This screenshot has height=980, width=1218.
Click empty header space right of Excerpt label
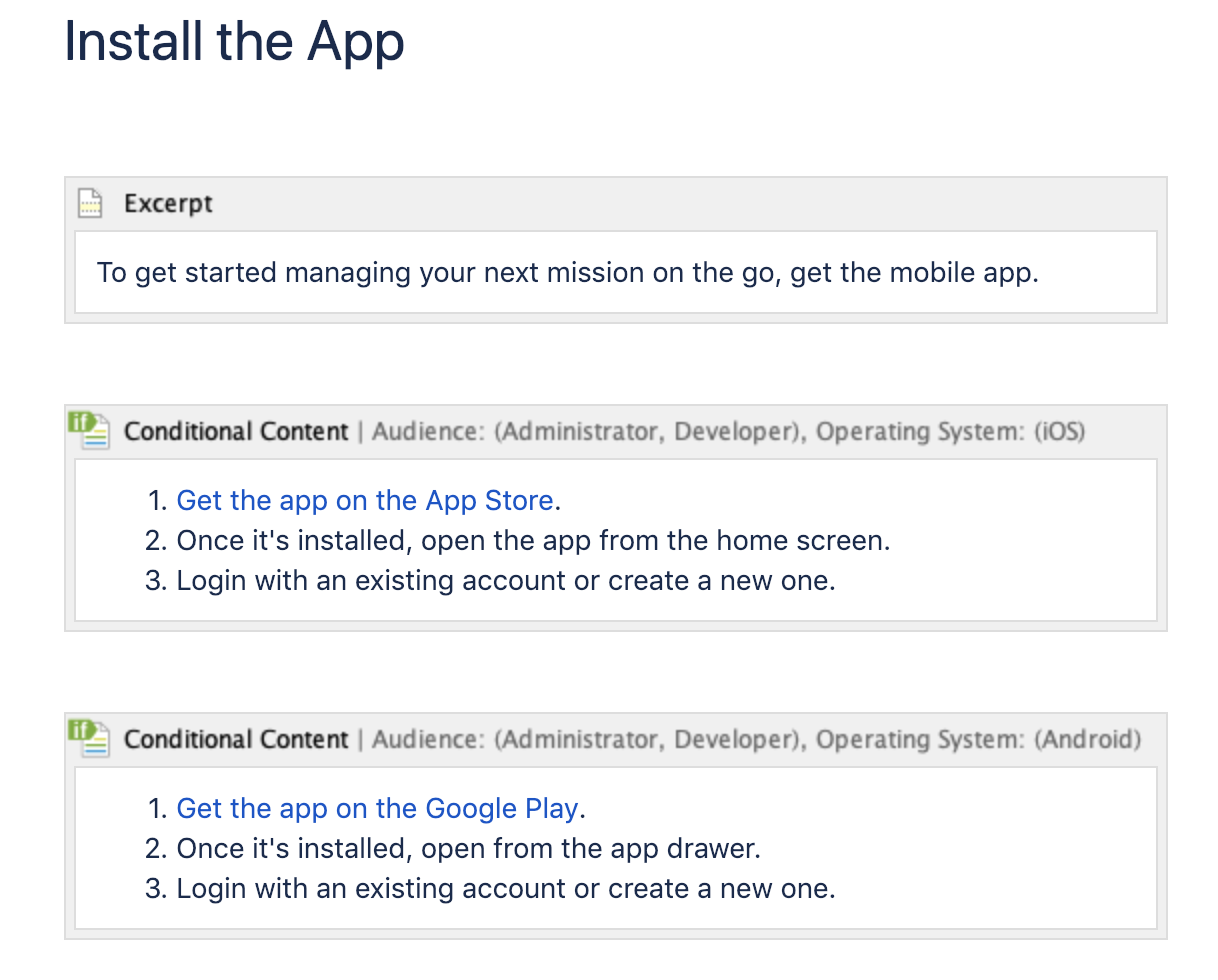[x=680, y=203]
